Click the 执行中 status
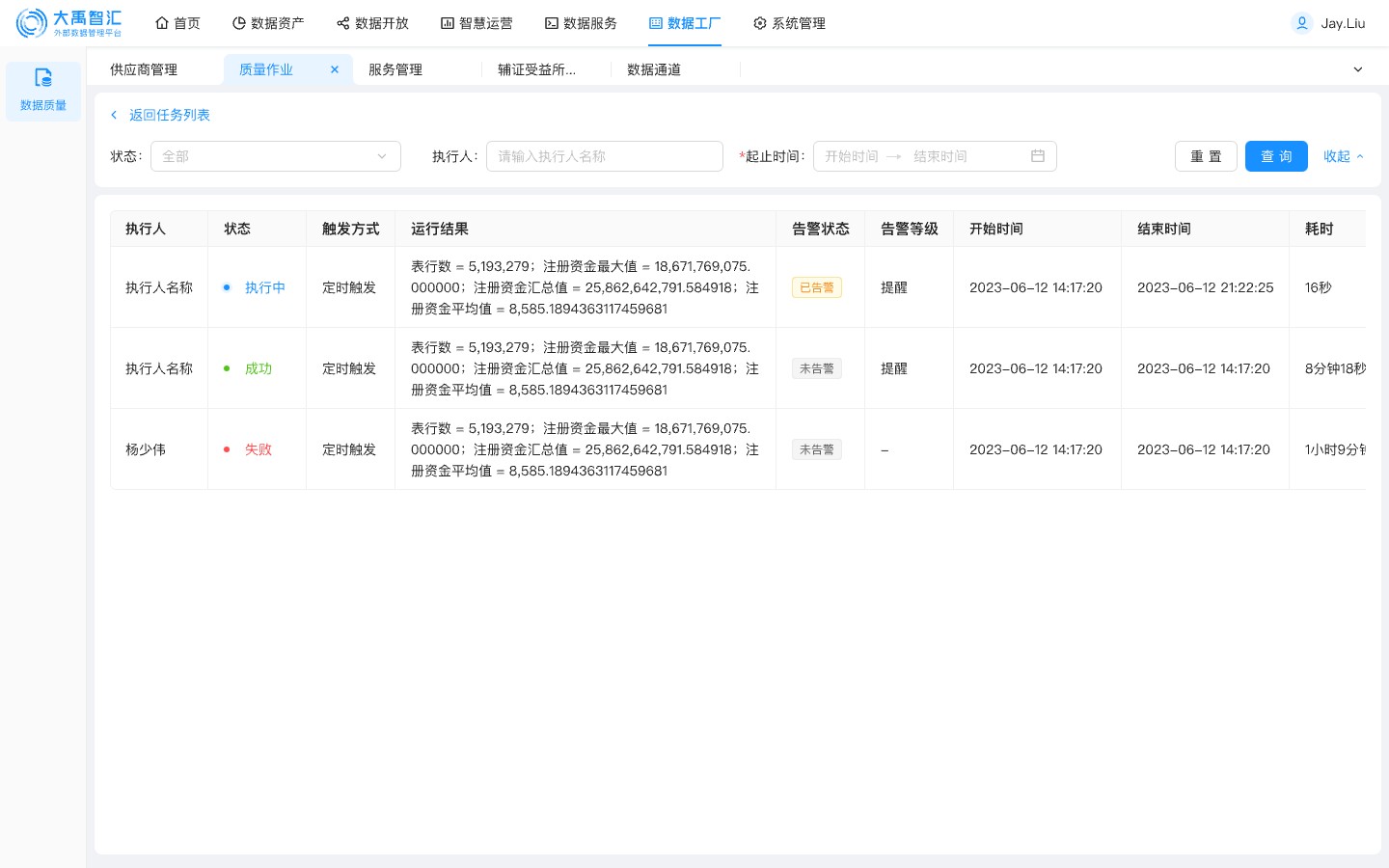Viewport: 1389px width, 868px height. click(265, 287)
